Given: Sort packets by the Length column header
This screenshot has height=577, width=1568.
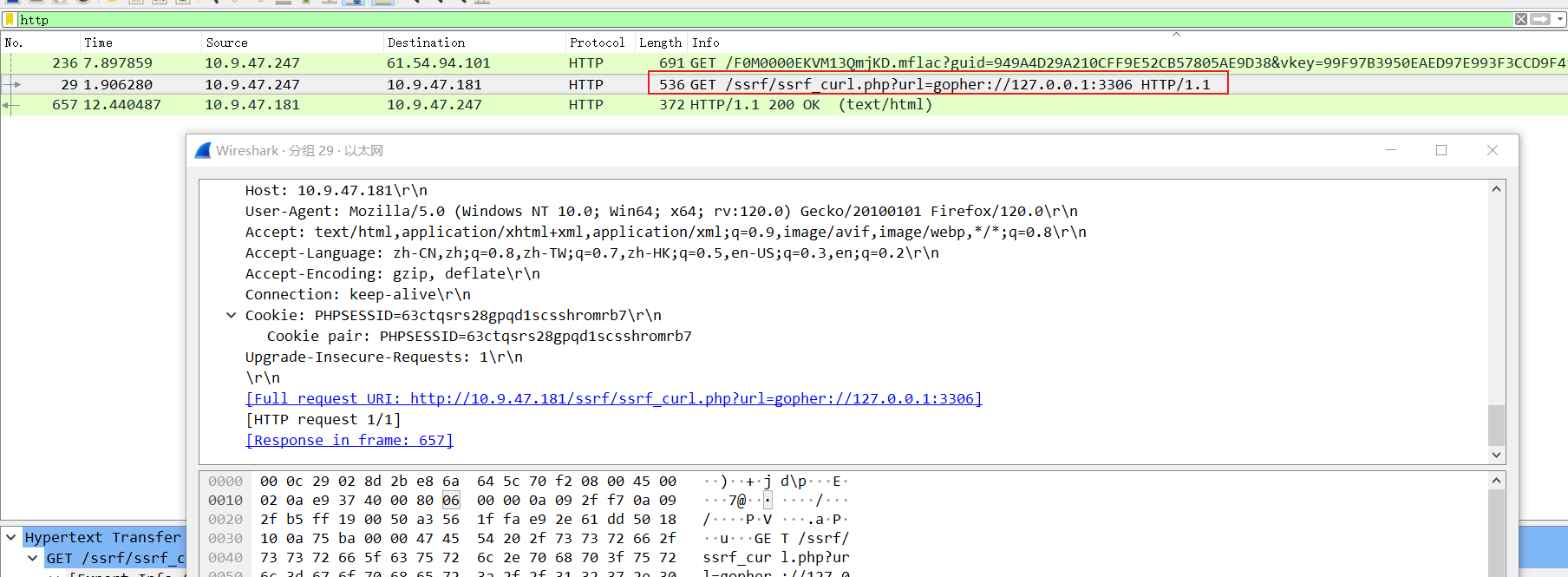Looking at the screenshot, I should coord(662,43).
